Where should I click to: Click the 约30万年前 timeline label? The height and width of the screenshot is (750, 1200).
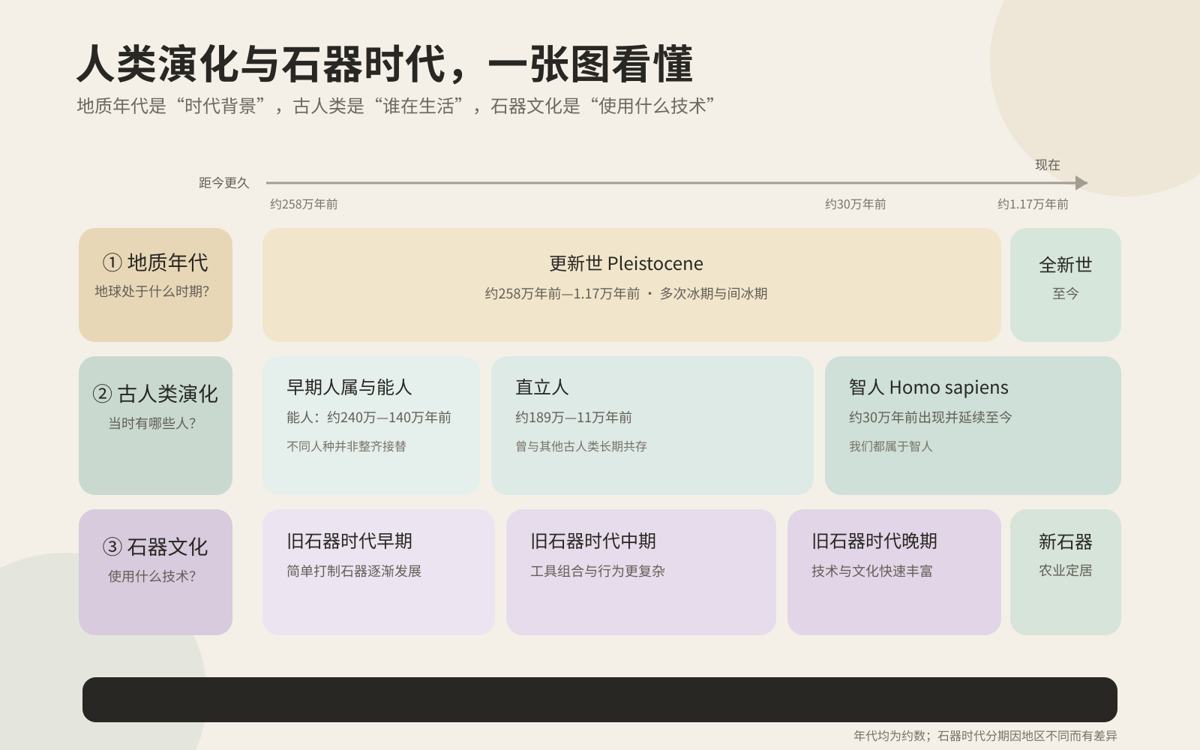[855, 204]
